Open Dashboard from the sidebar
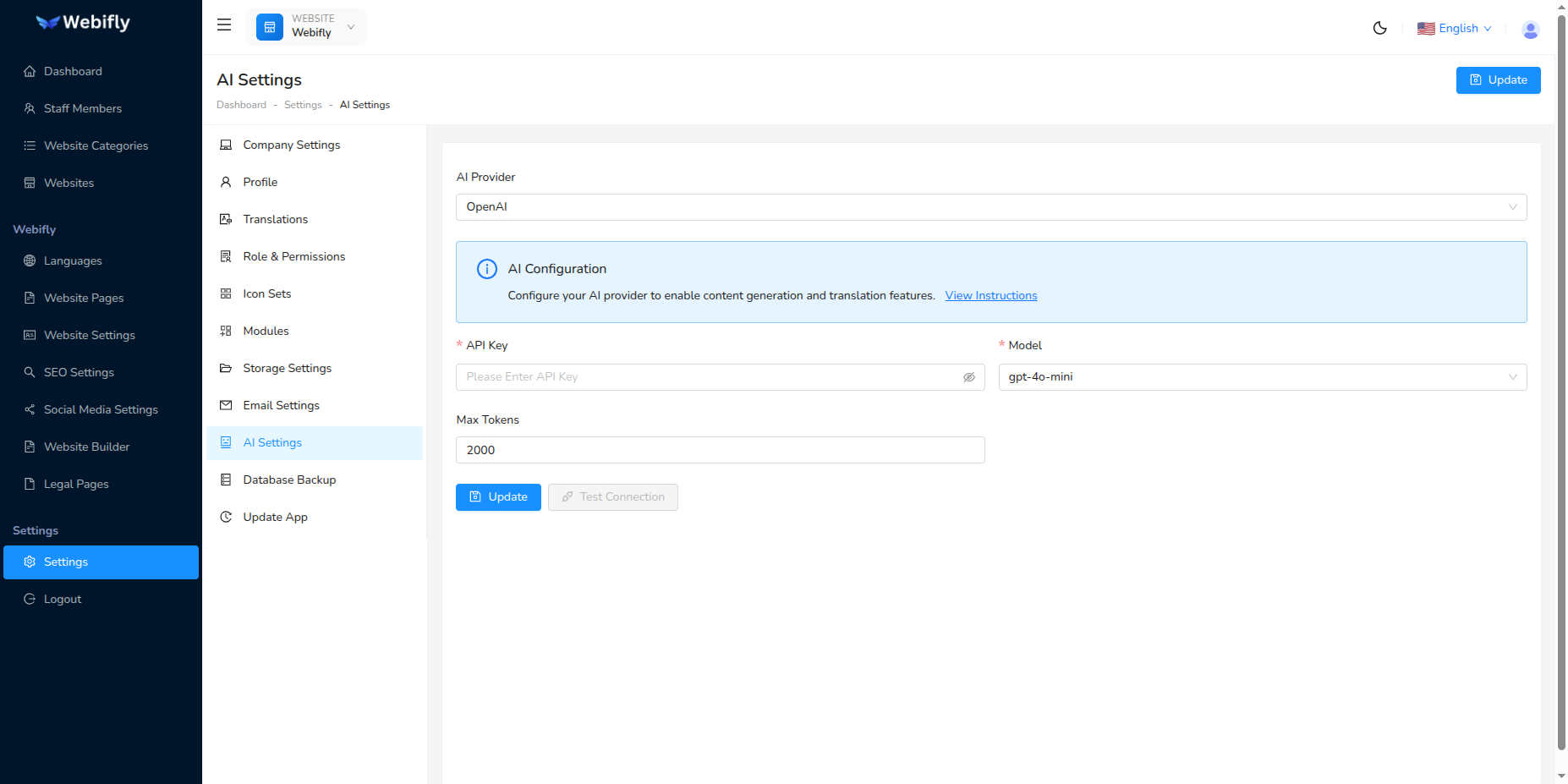This screenshot has width=1568, height=784. click(x=73, y=72)
